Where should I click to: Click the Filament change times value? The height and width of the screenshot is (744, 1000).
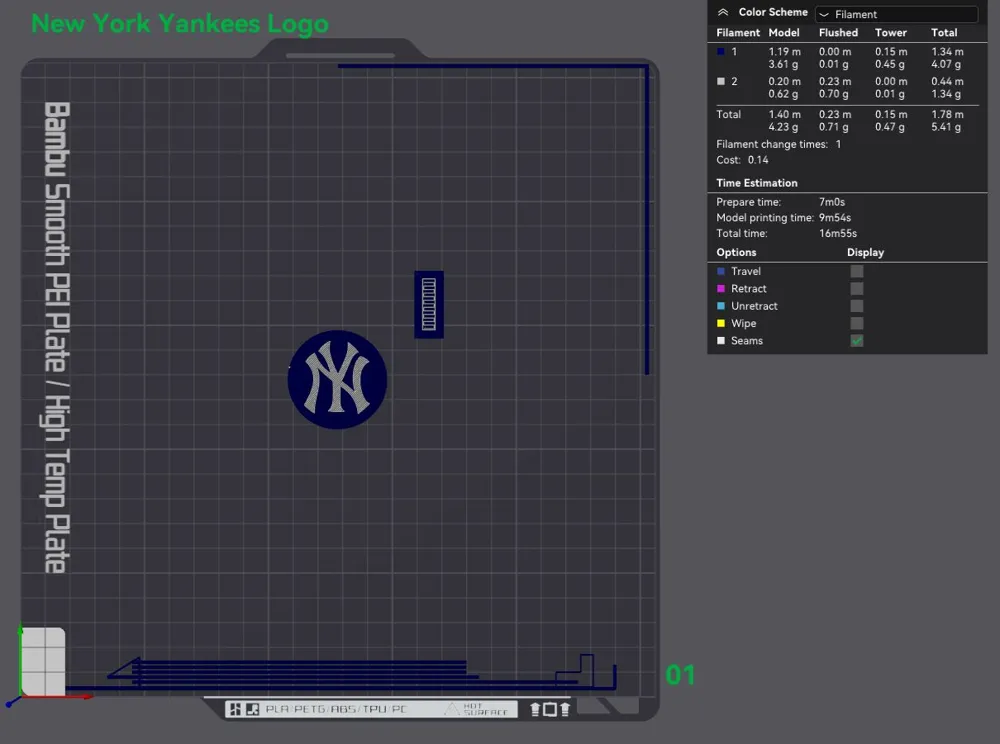coord(838,144)
